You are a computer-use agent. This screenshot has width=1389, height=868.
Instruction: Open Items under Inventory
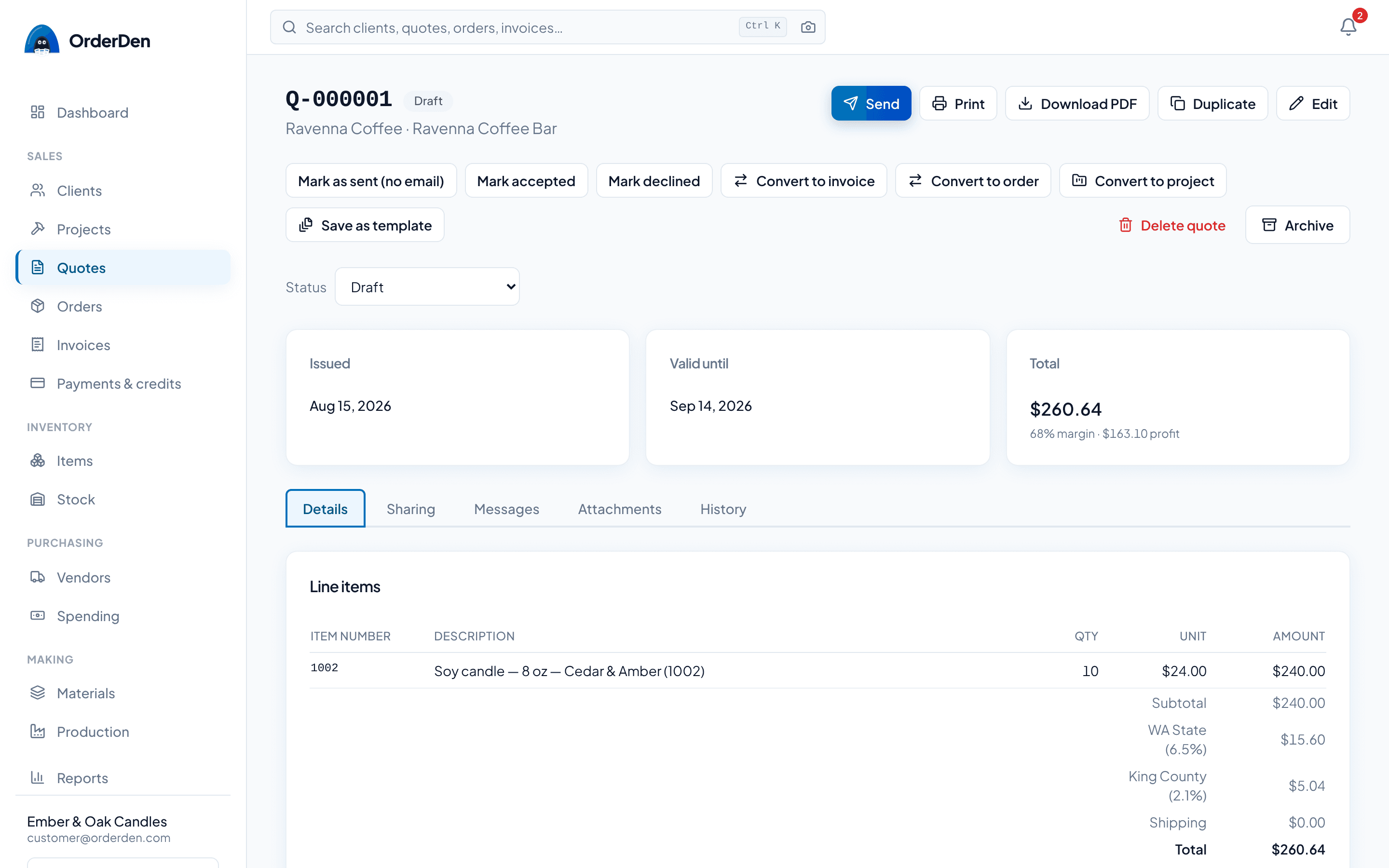(123, 461)
